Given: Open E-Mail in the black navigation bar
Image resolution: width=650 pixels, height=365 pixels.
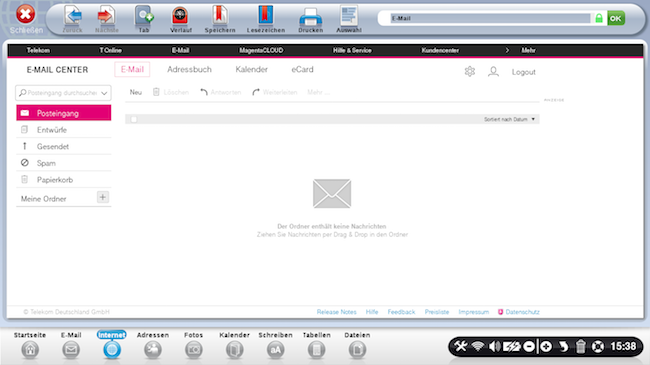Looking at the screenshot, I should coord(180,50).
